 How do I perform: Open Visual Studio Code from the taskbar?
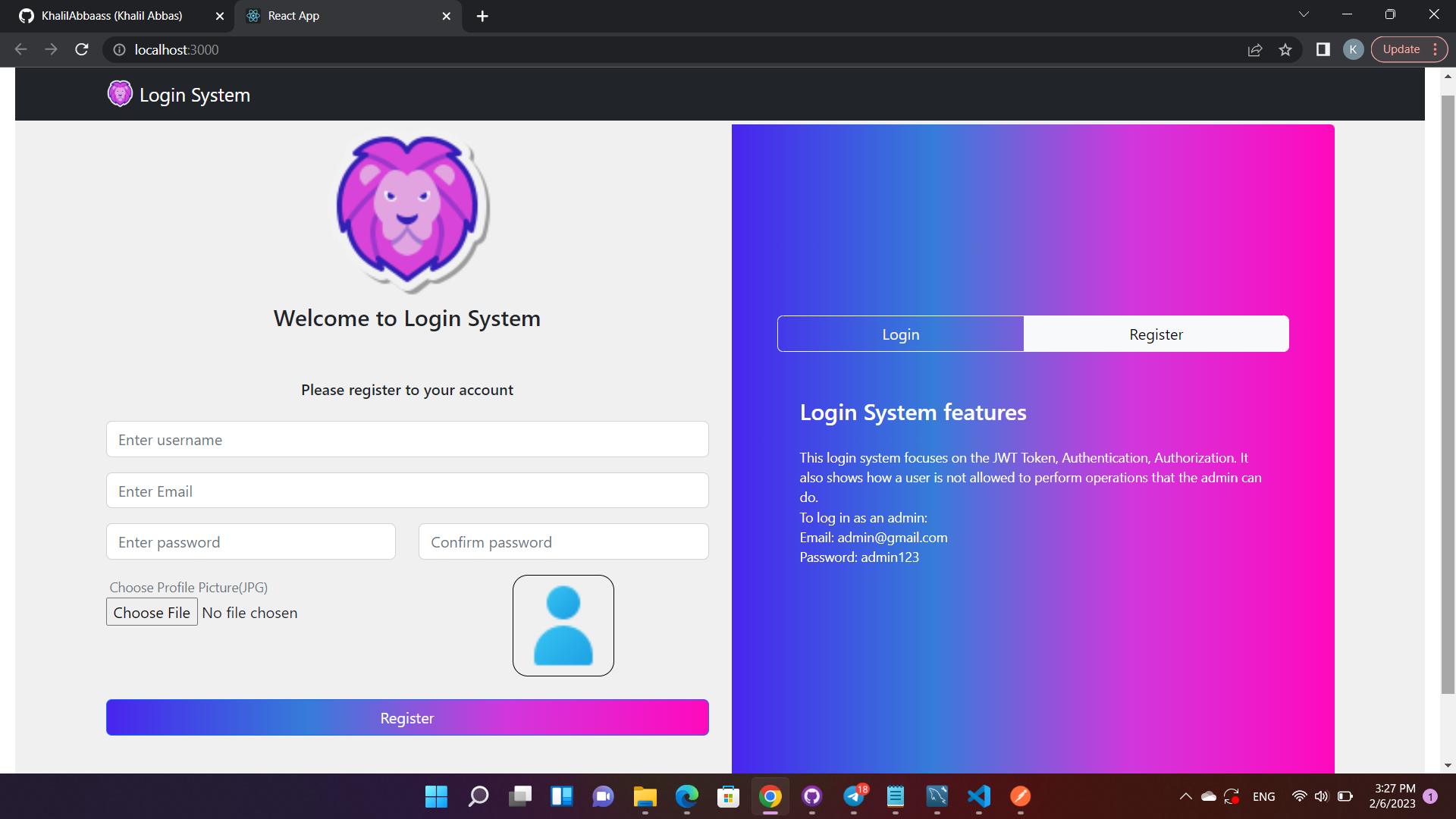978,796
